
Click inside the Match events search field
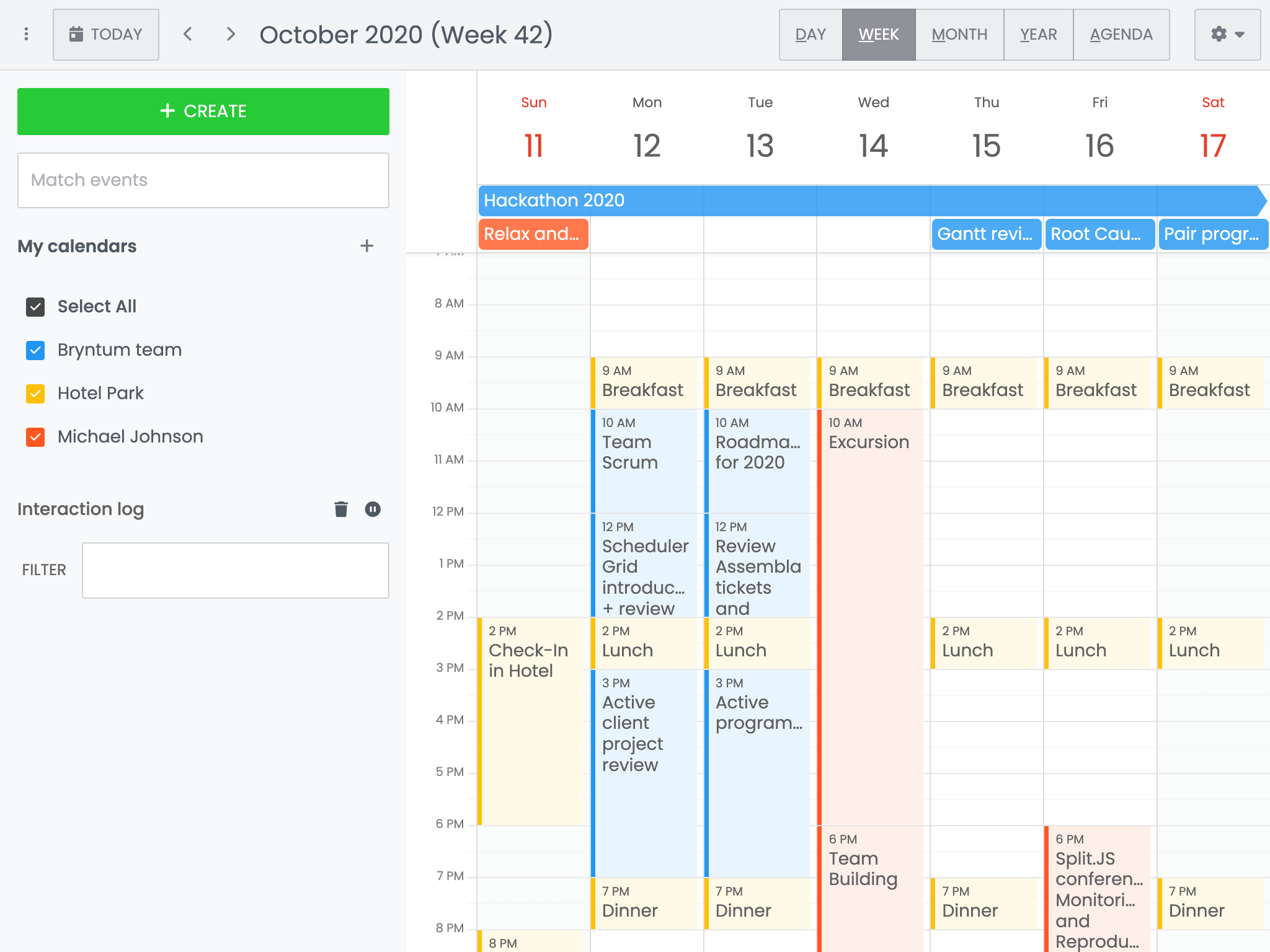[203, 180]
